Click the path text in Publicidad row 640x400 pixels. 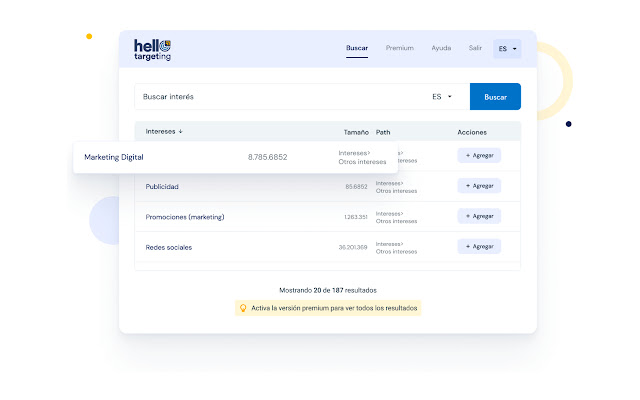coord(396,187)
